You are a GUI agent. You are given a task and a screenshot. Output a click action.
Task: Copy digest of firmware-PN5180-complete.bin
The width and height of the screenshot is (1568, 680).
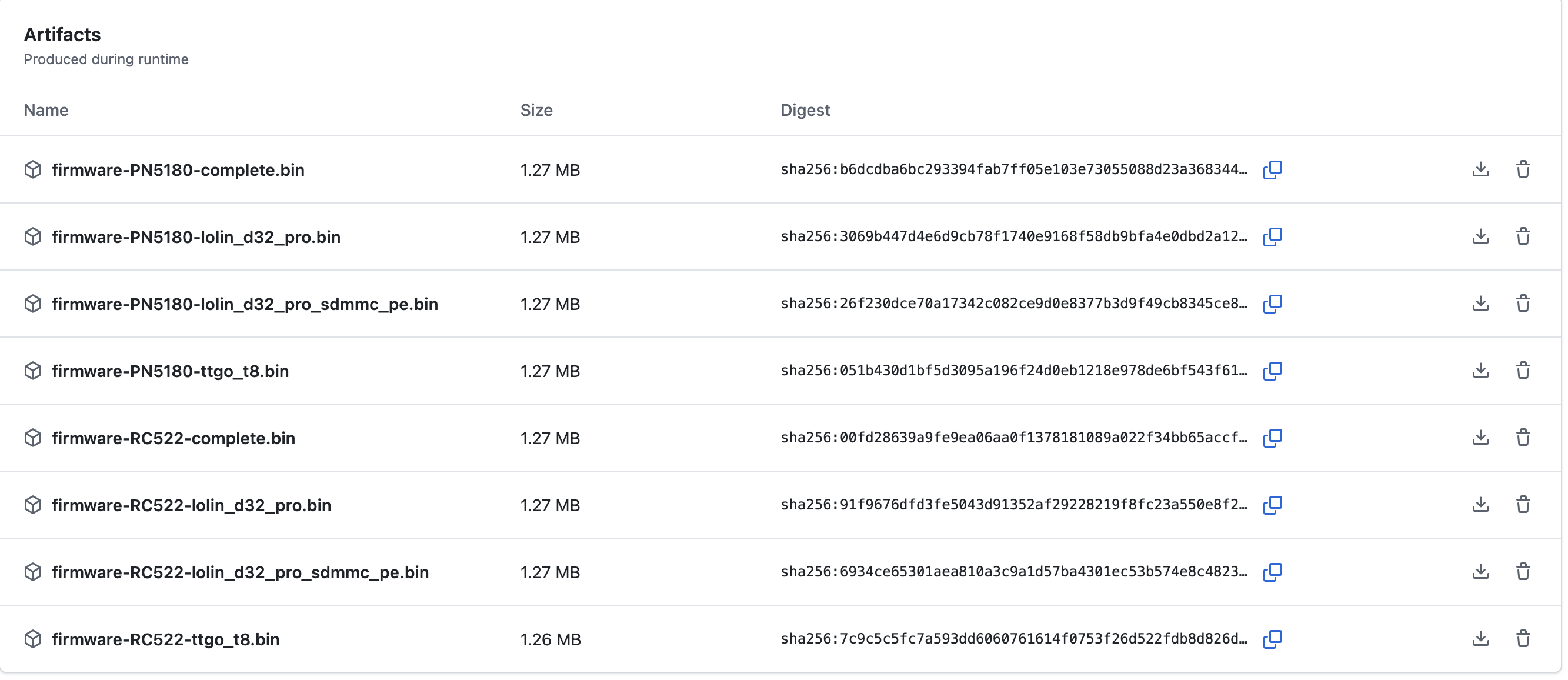pos(1272,170)
